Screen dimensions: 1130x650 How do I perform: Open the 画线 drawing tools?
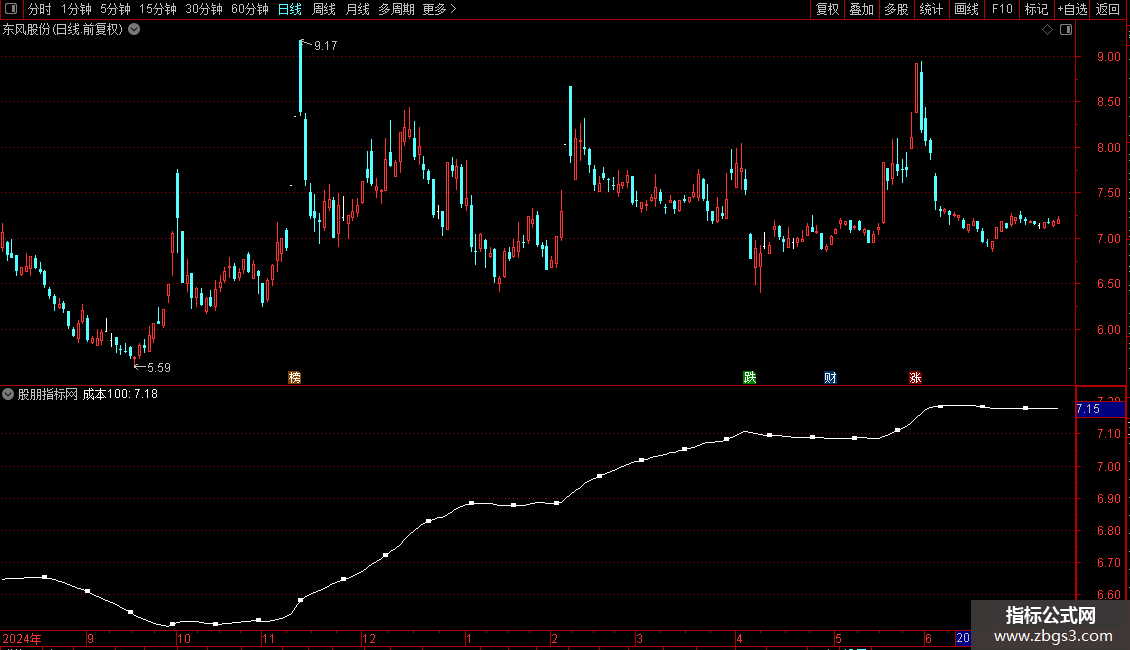coord(966,9)
